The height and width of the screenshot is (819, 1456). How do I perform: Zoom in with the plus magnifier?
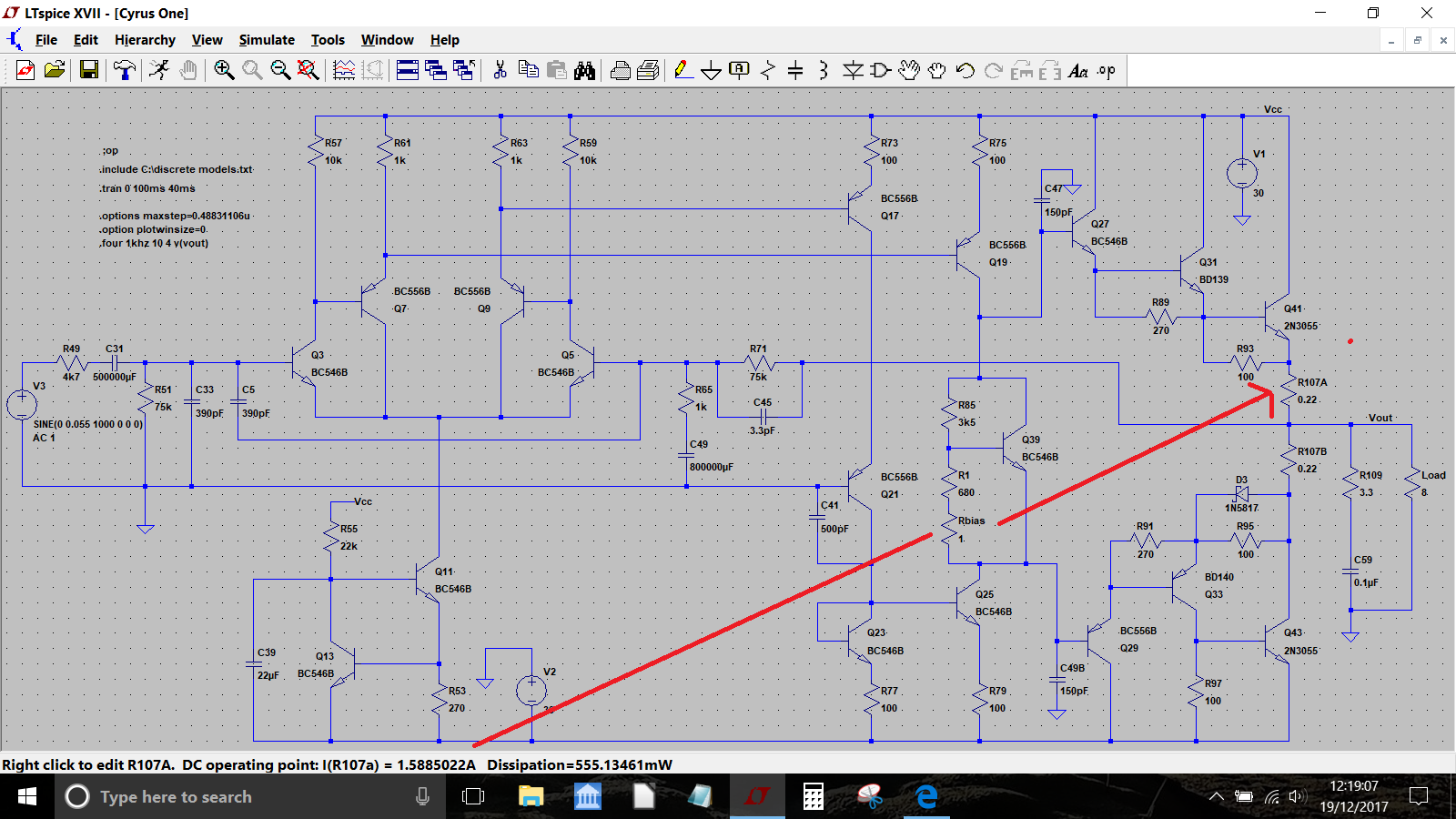pos(224,70)
